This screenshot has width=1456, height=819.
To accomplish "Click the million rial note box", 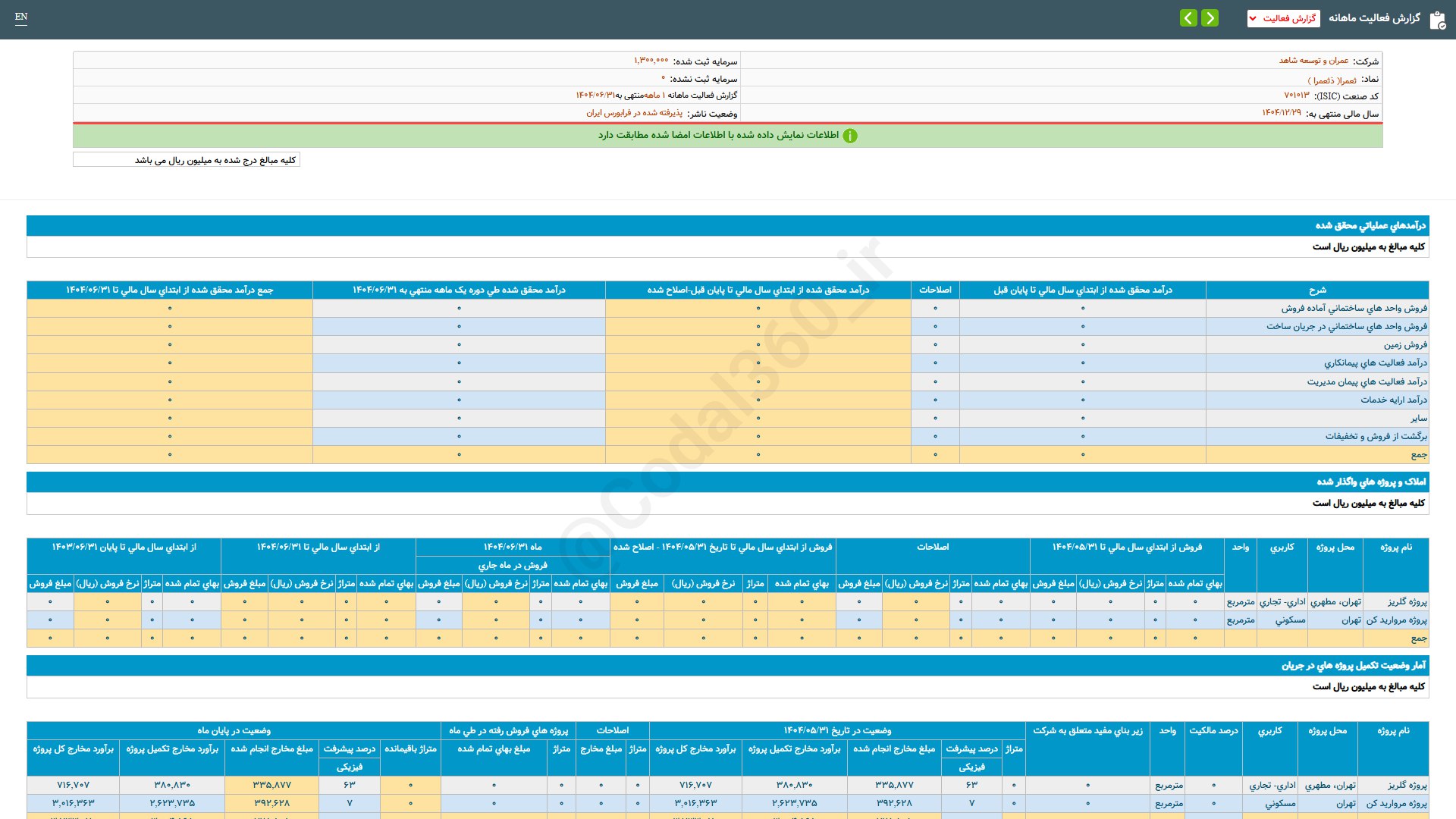I will (187, 160).
